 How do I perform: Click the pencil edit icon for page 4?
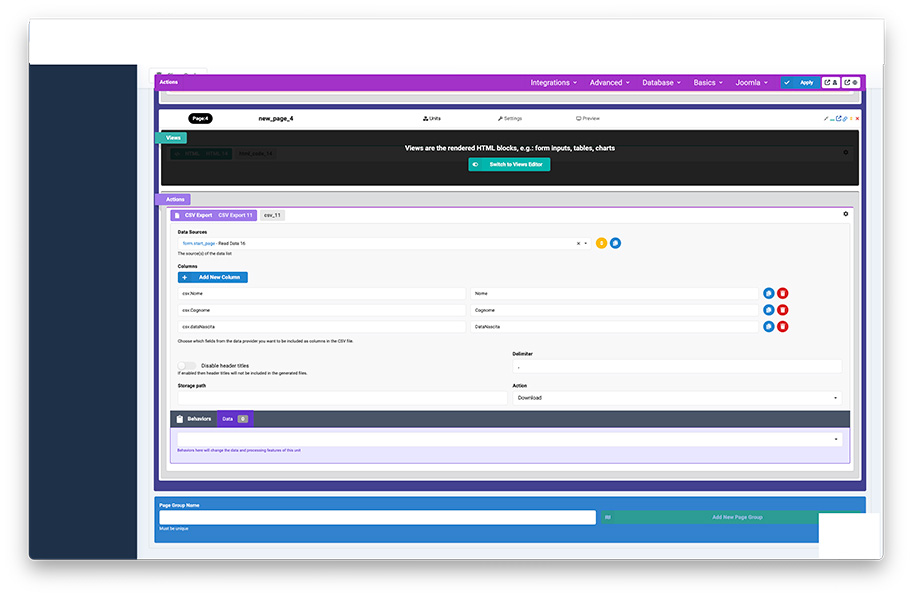826,118
